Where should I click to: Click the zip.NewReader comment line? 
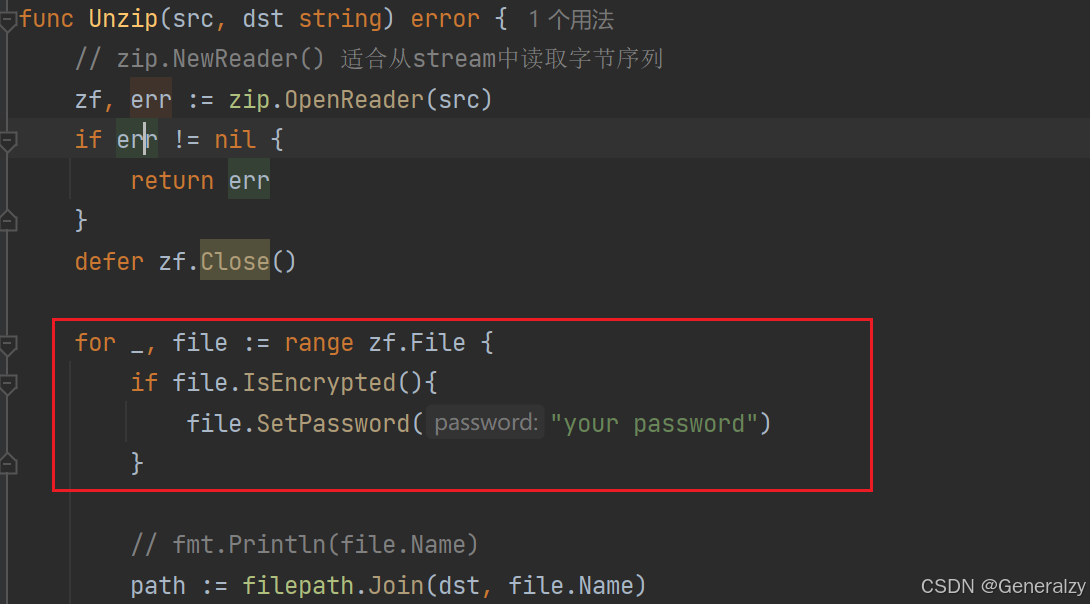coord(368,59)
